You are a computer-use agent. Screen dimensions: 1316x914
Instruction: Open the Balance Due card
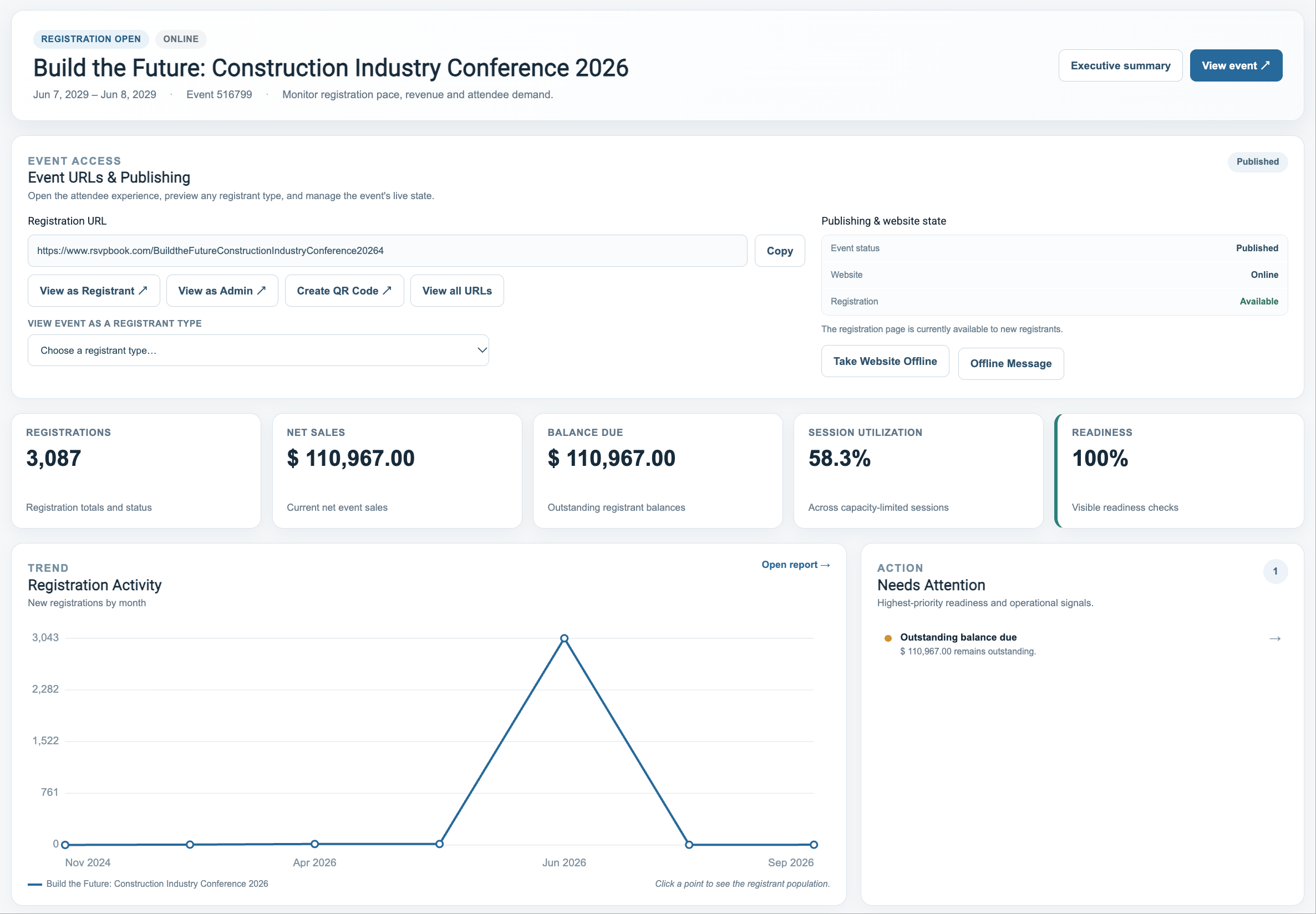[657, 471]
